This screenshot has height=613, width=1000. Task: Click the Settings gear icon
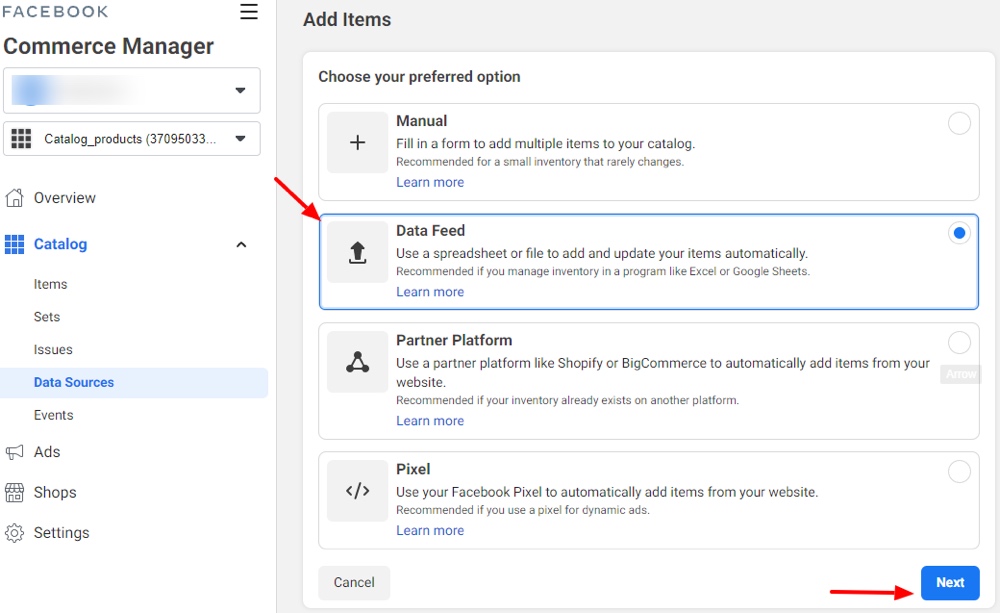14,533
